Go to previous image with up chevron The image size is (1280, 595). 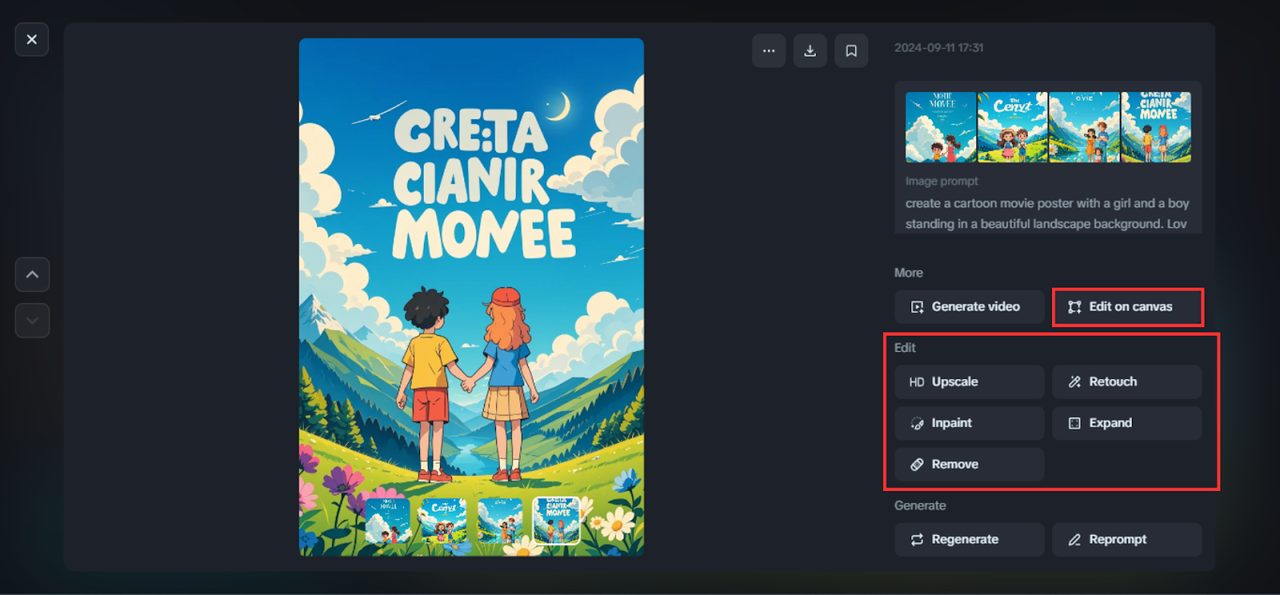click(x=32, y=274)
